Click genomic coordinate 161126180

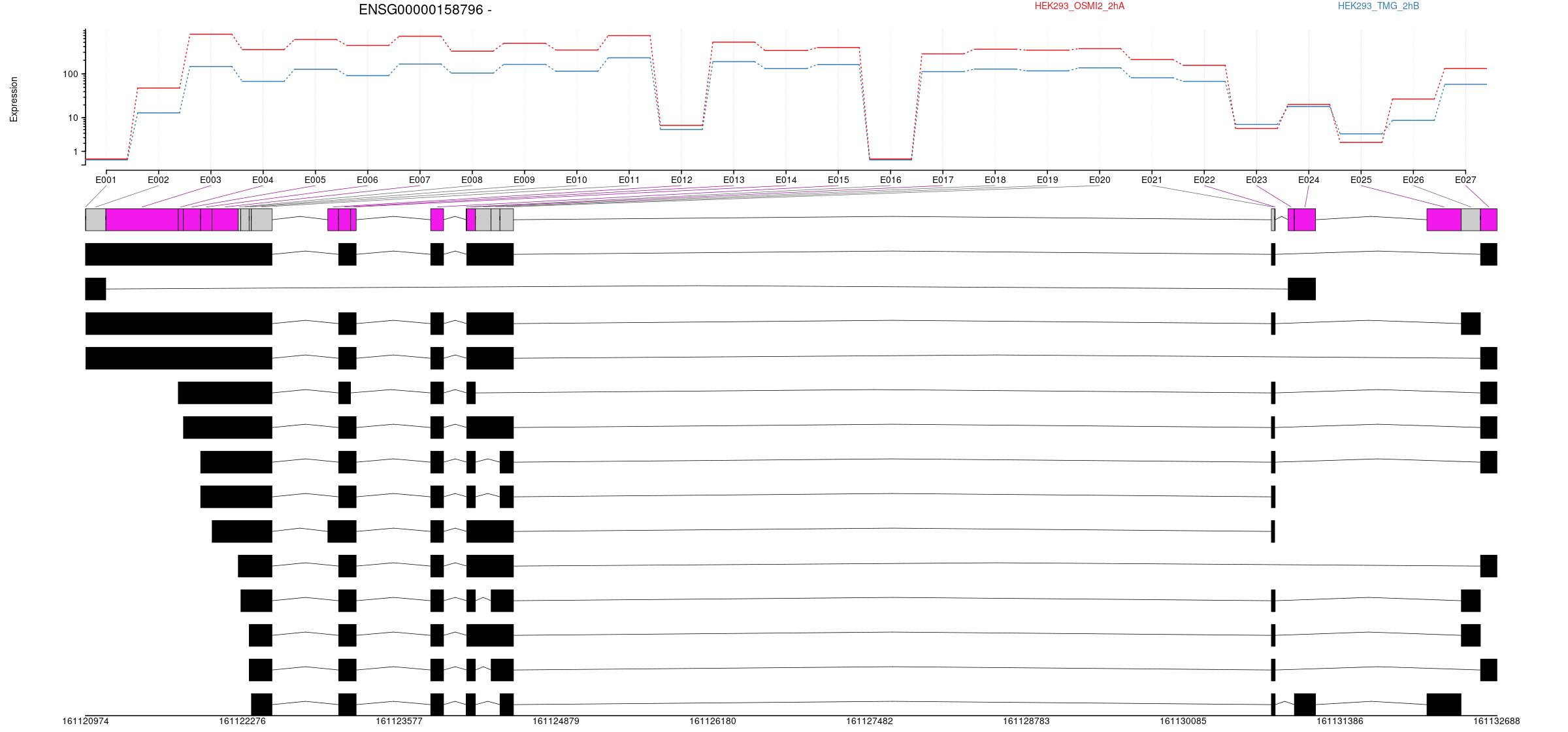click(713, 722)
